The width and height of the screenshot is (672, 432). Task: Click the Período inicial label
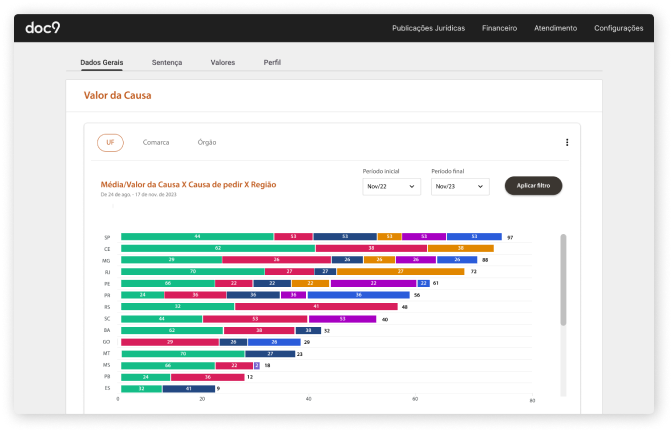pos(381,171)
